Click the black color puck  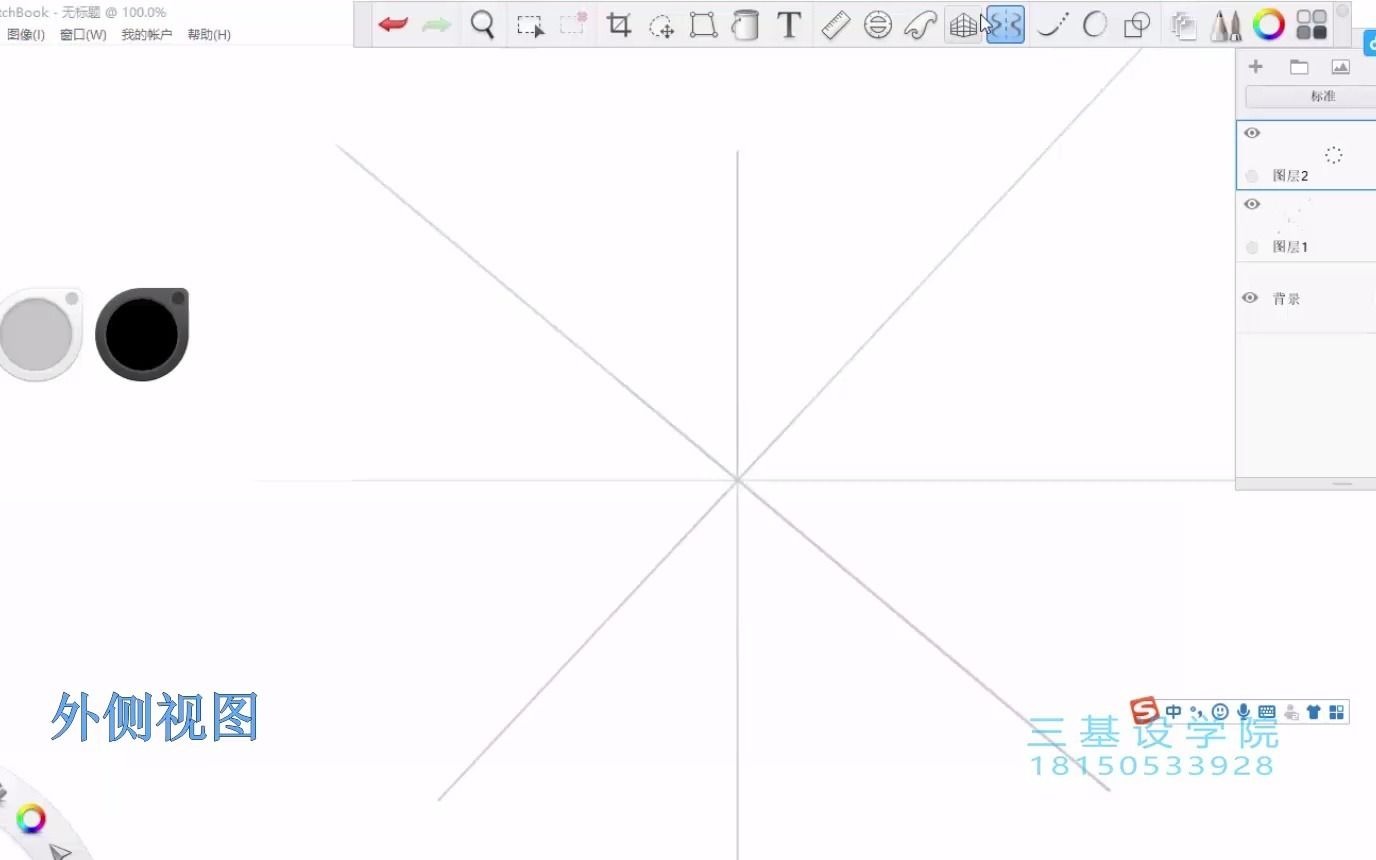coord(142,334)
